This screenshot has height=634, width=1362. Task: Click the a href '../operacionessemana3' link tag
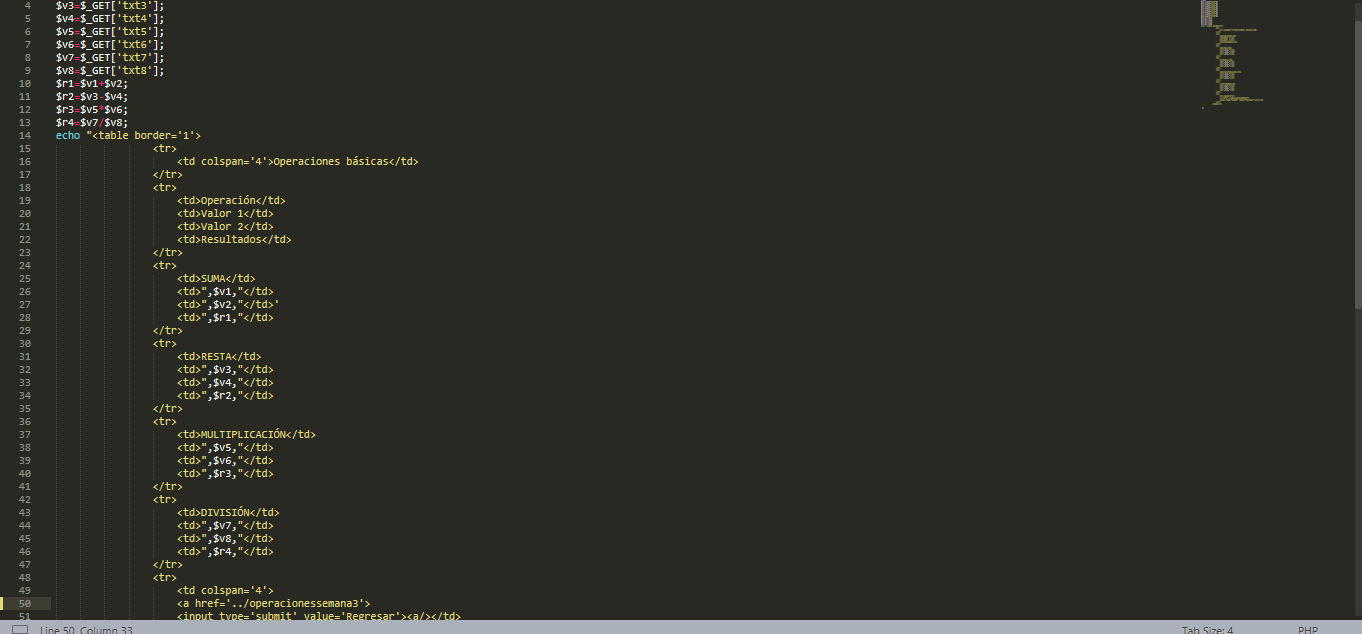point(273,603)
